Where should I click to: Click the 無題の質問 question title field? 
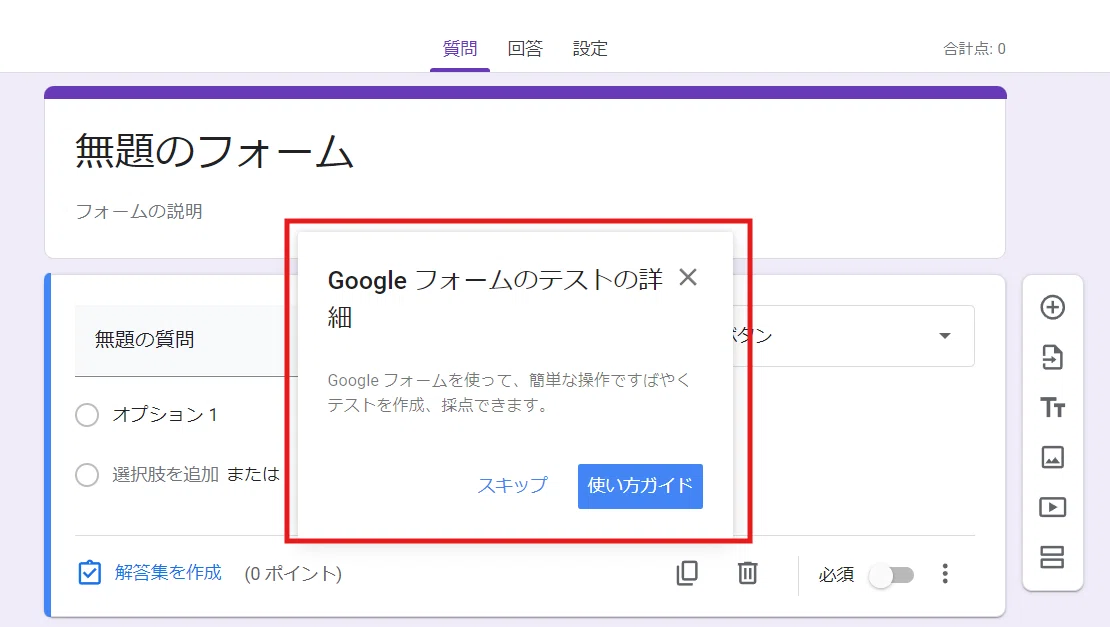click(186, 340)
